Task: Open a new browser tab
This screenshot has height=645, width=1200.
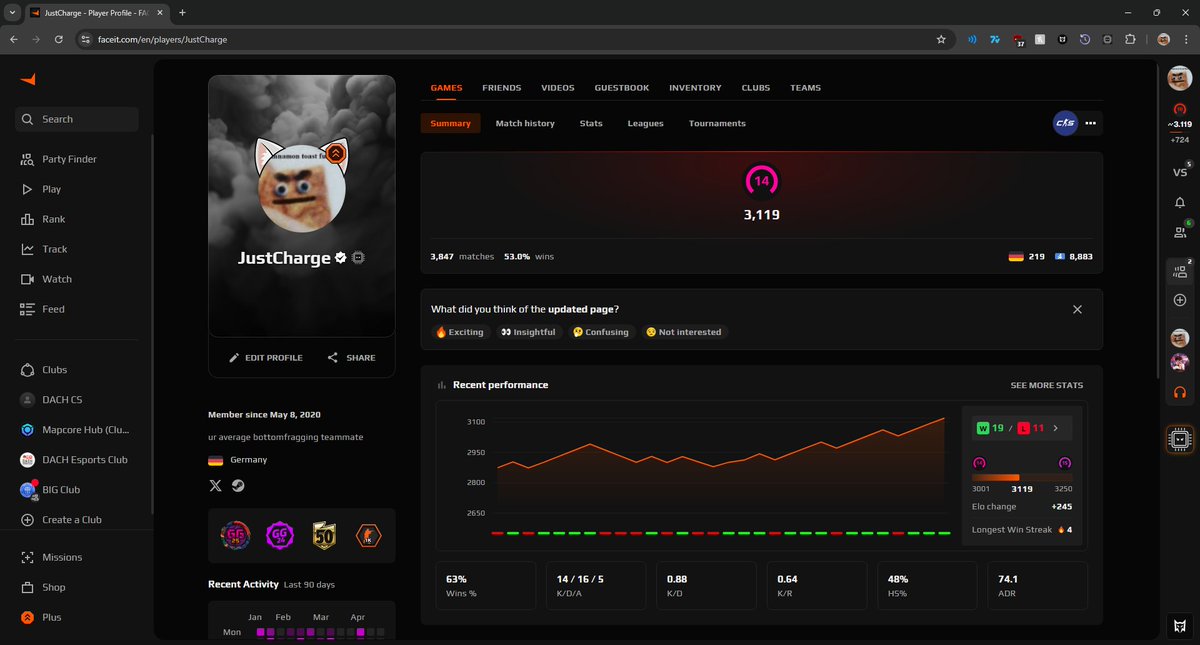Action: click(182, 12)
